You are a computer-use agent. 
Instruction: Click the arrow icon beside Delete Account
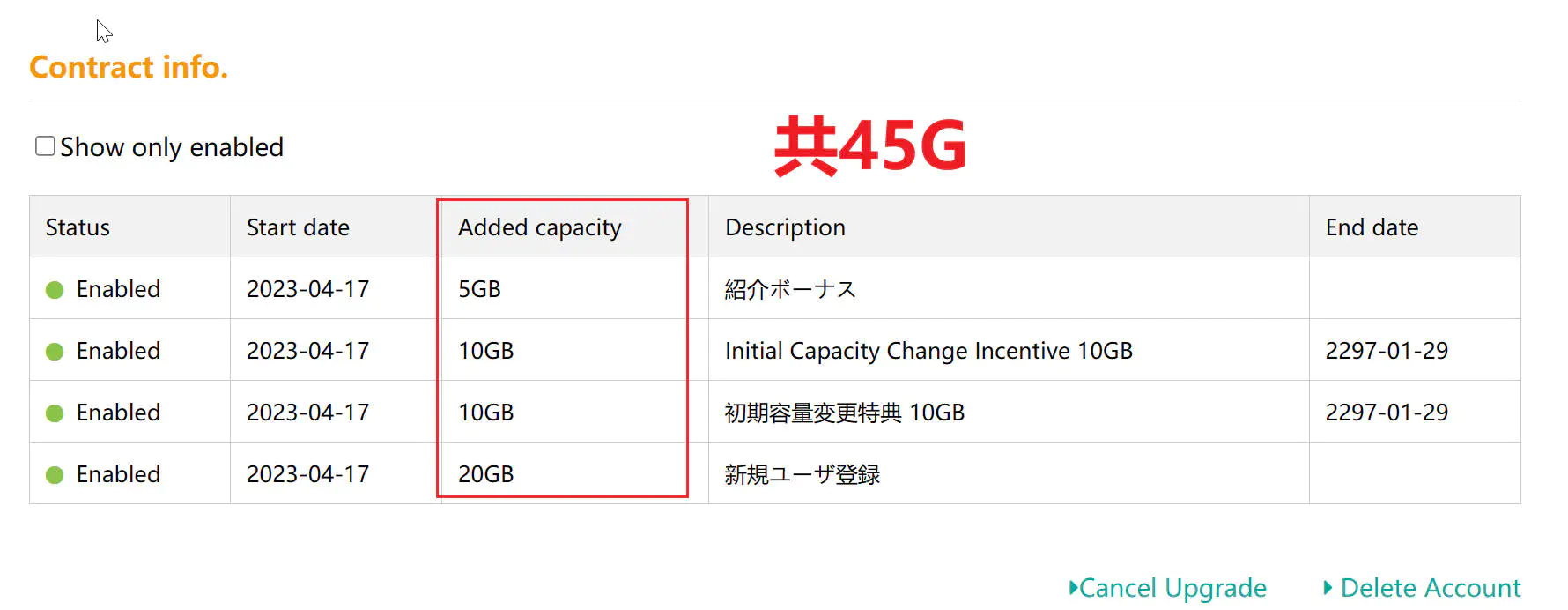click(1328, 587)
